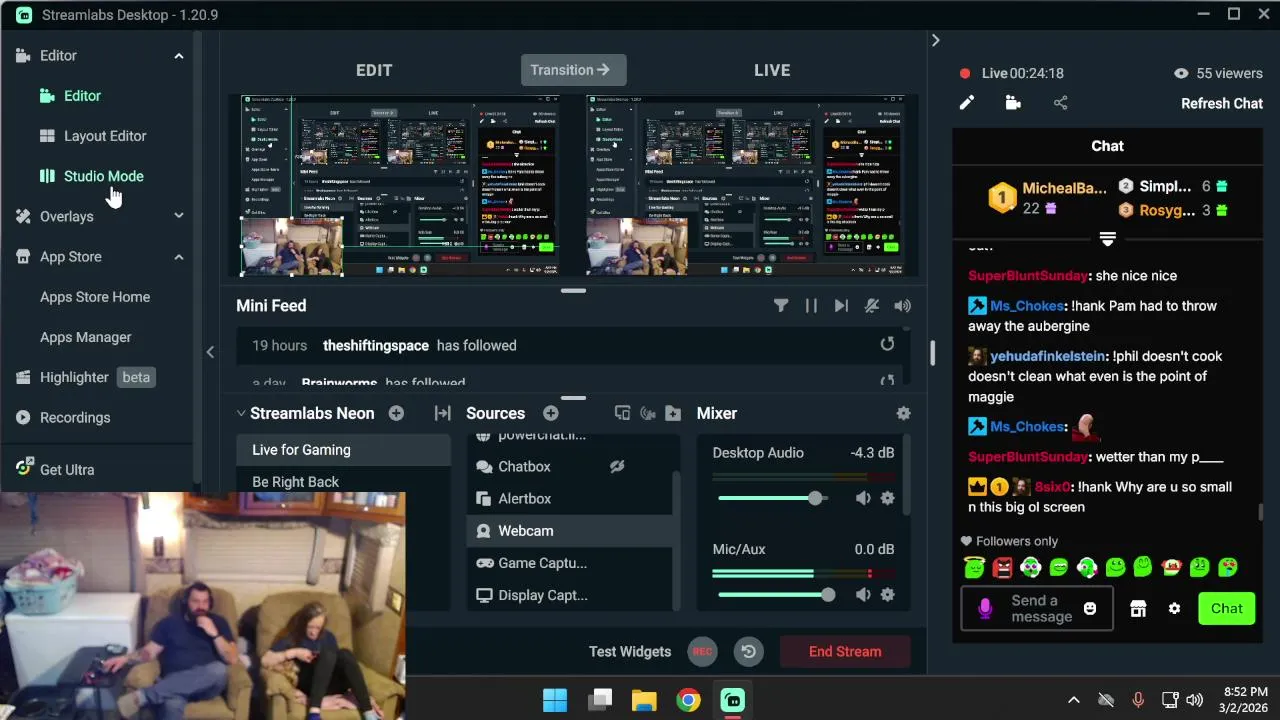The width and height of the screenshot is (1280, 720).
Task: Collapse the left sidebar with arrow
Action: (x=210, y=352)
